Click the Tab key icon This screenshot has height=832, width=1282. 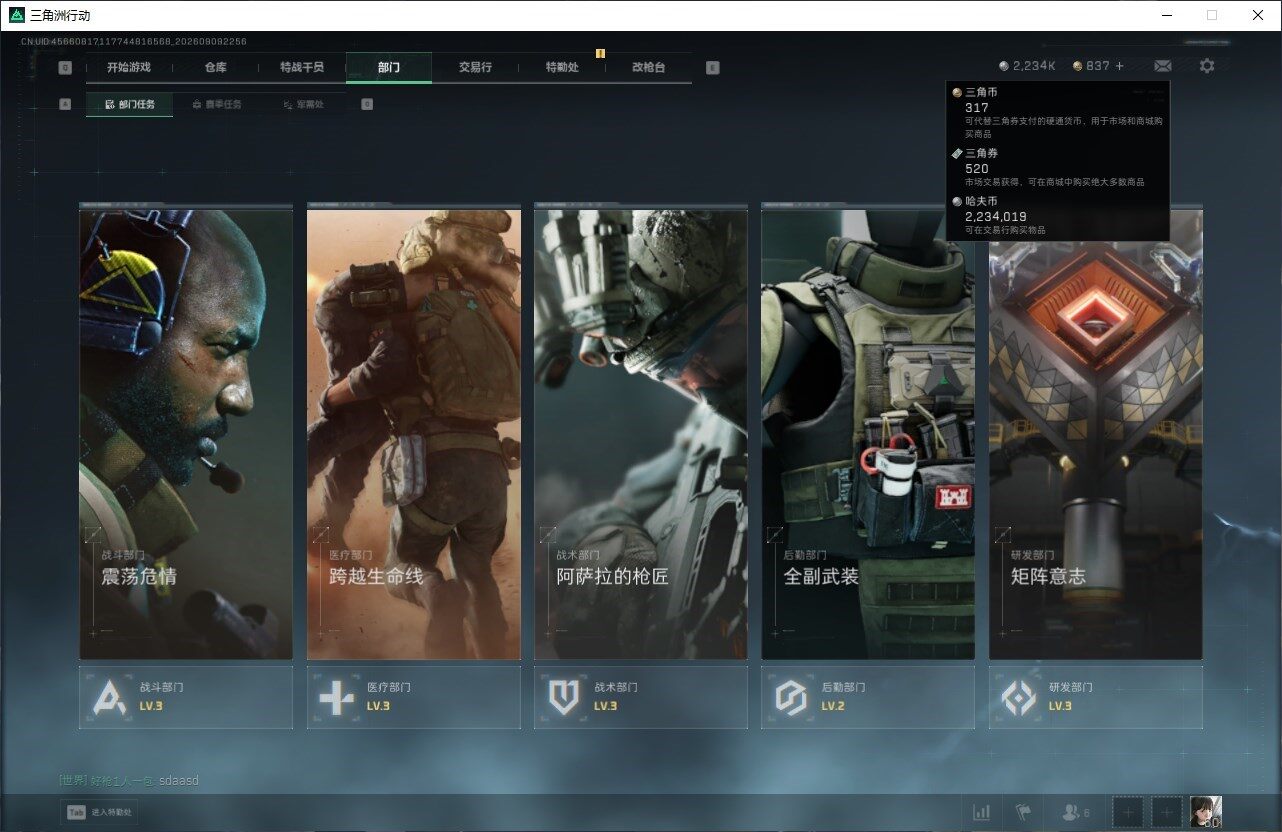point(76,813)
